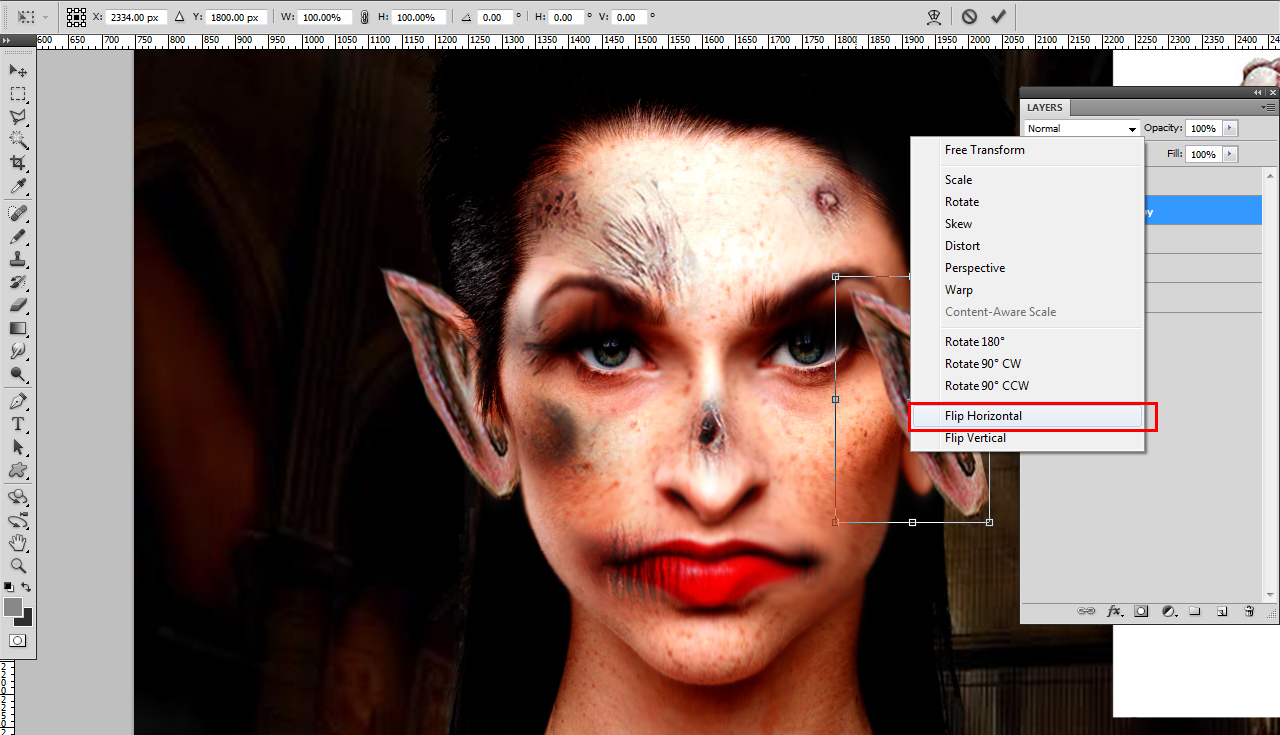Select the Healing Brush tool

tap(18, 213)
